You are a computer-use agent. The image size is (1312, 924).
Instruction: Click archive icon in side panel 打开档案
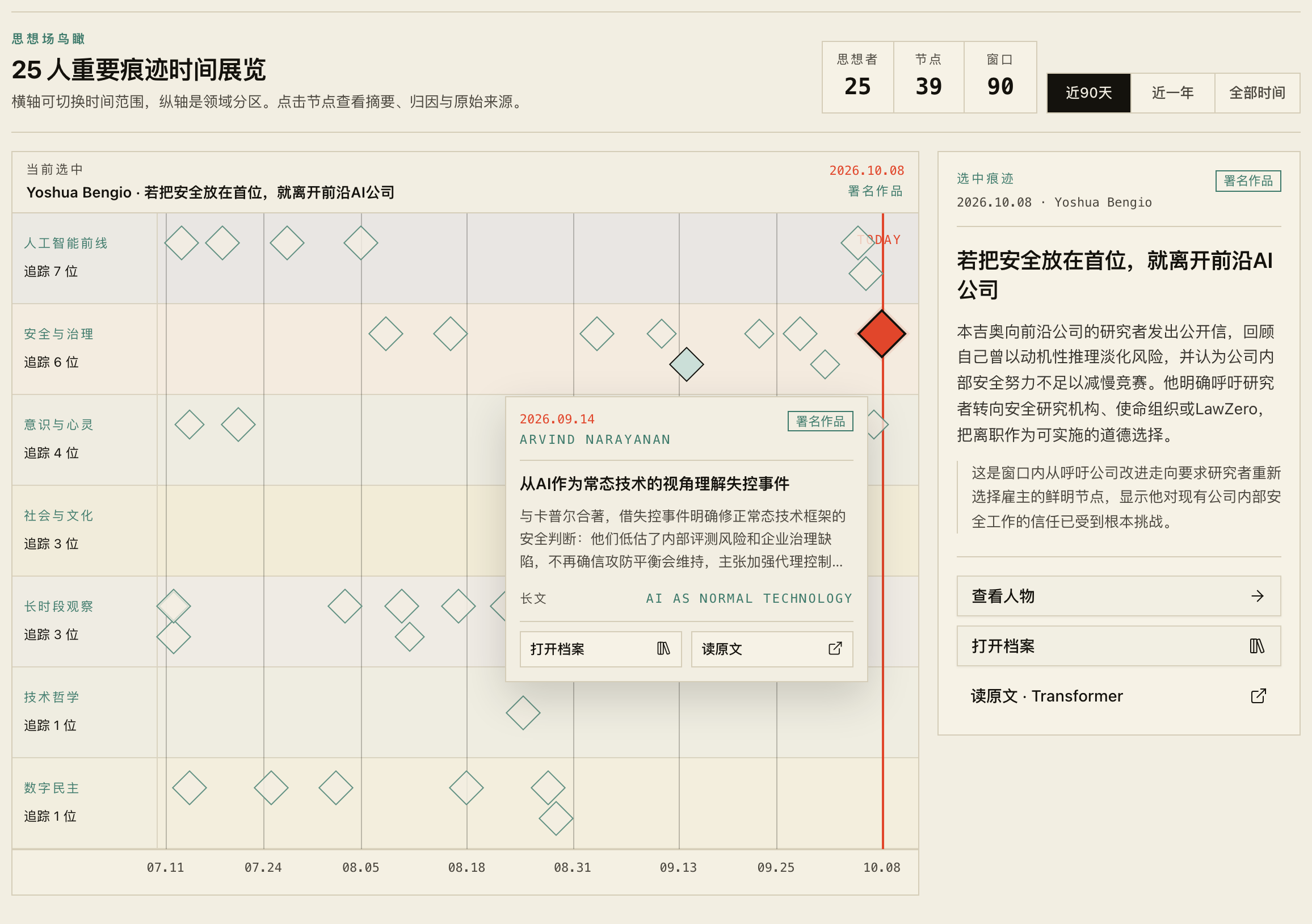[x=1257, y=646]
